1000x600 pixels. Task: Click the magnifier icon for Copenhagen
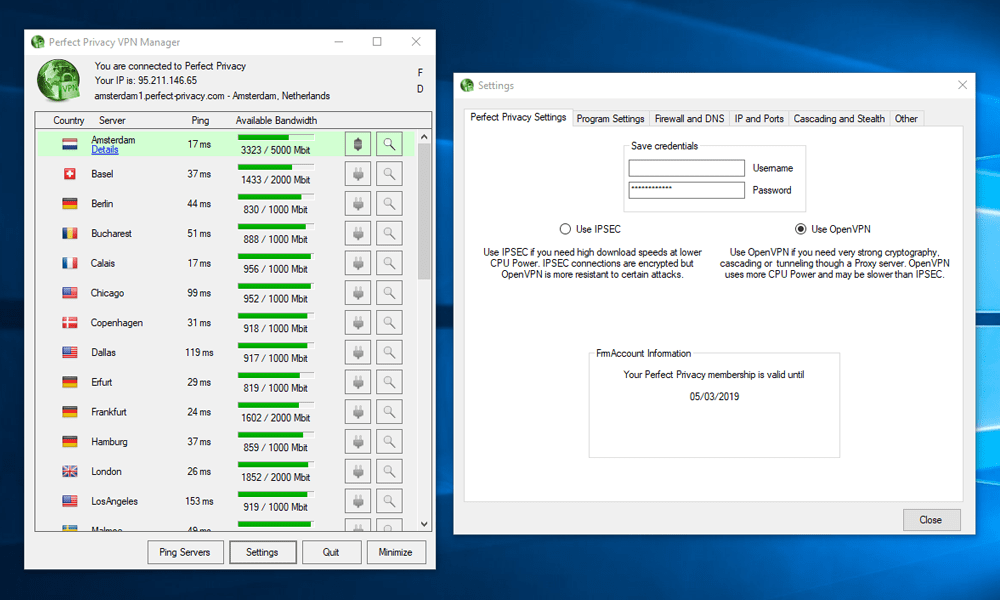(x=389, y=323)
